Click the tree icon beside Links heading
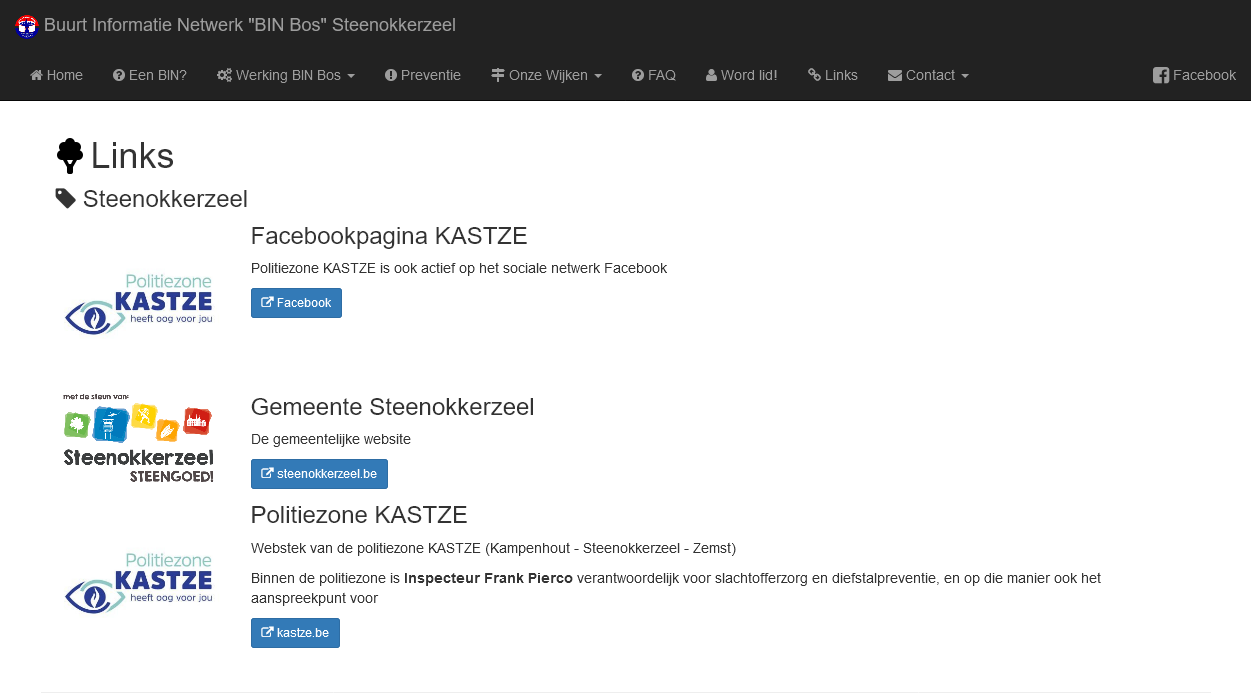 pyautogui.click(x=69, y=156)
